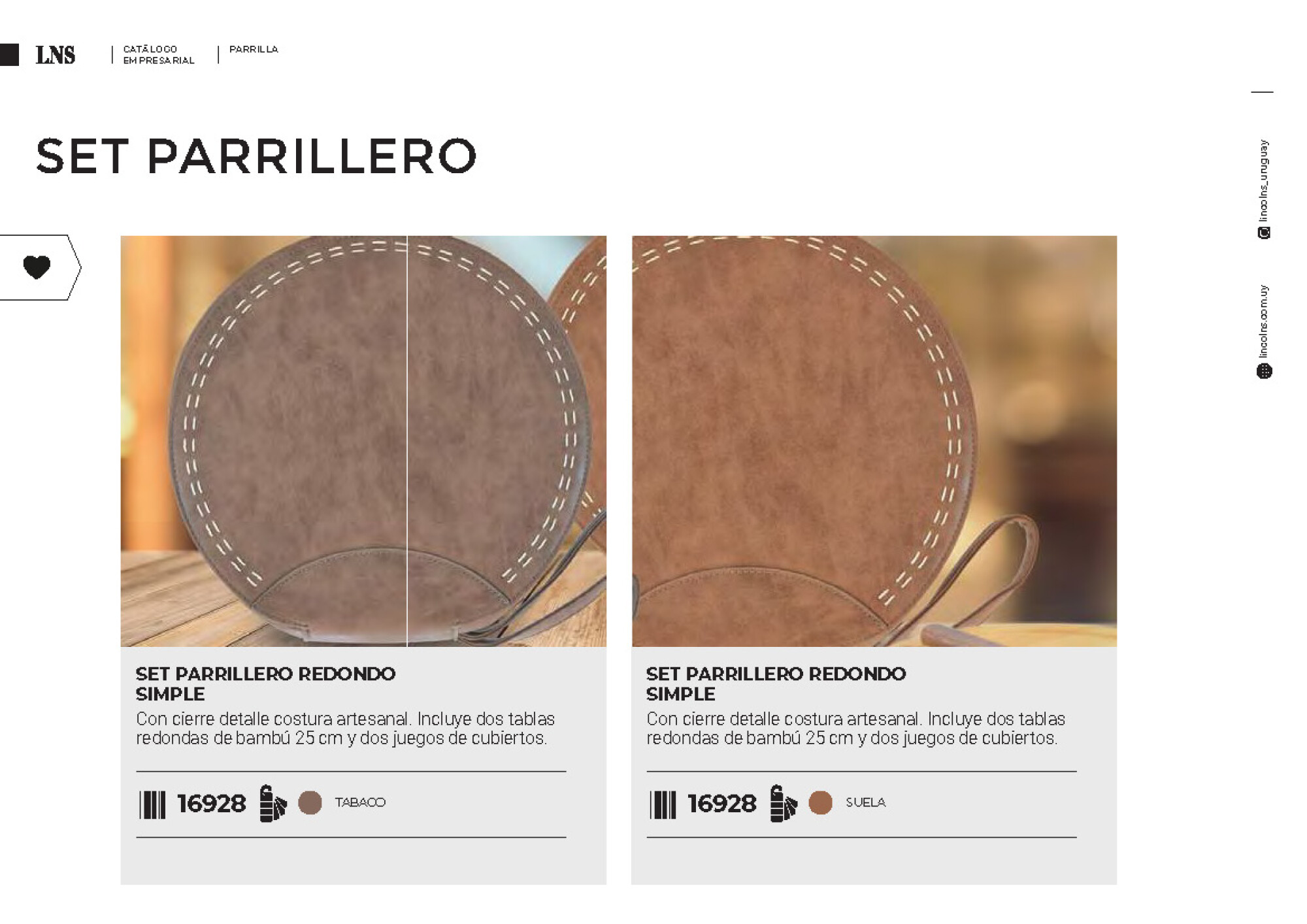
Task: Select the Suela color swatch
Action: tap(820, 802)
